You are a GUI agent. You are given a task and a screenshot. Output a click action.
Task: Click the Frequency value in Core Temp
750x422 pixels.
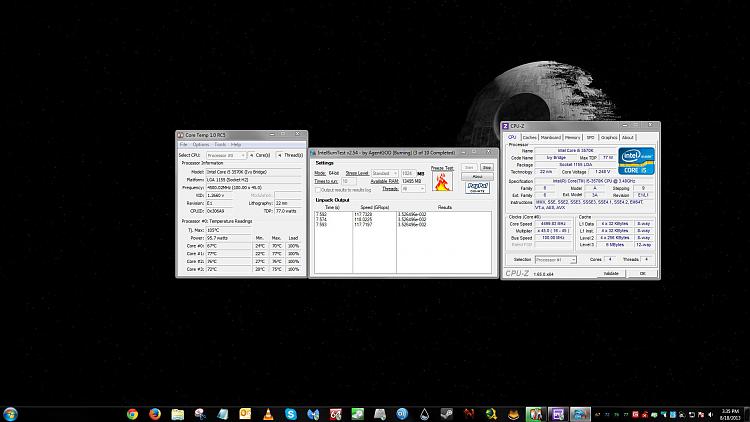[254, 188]
